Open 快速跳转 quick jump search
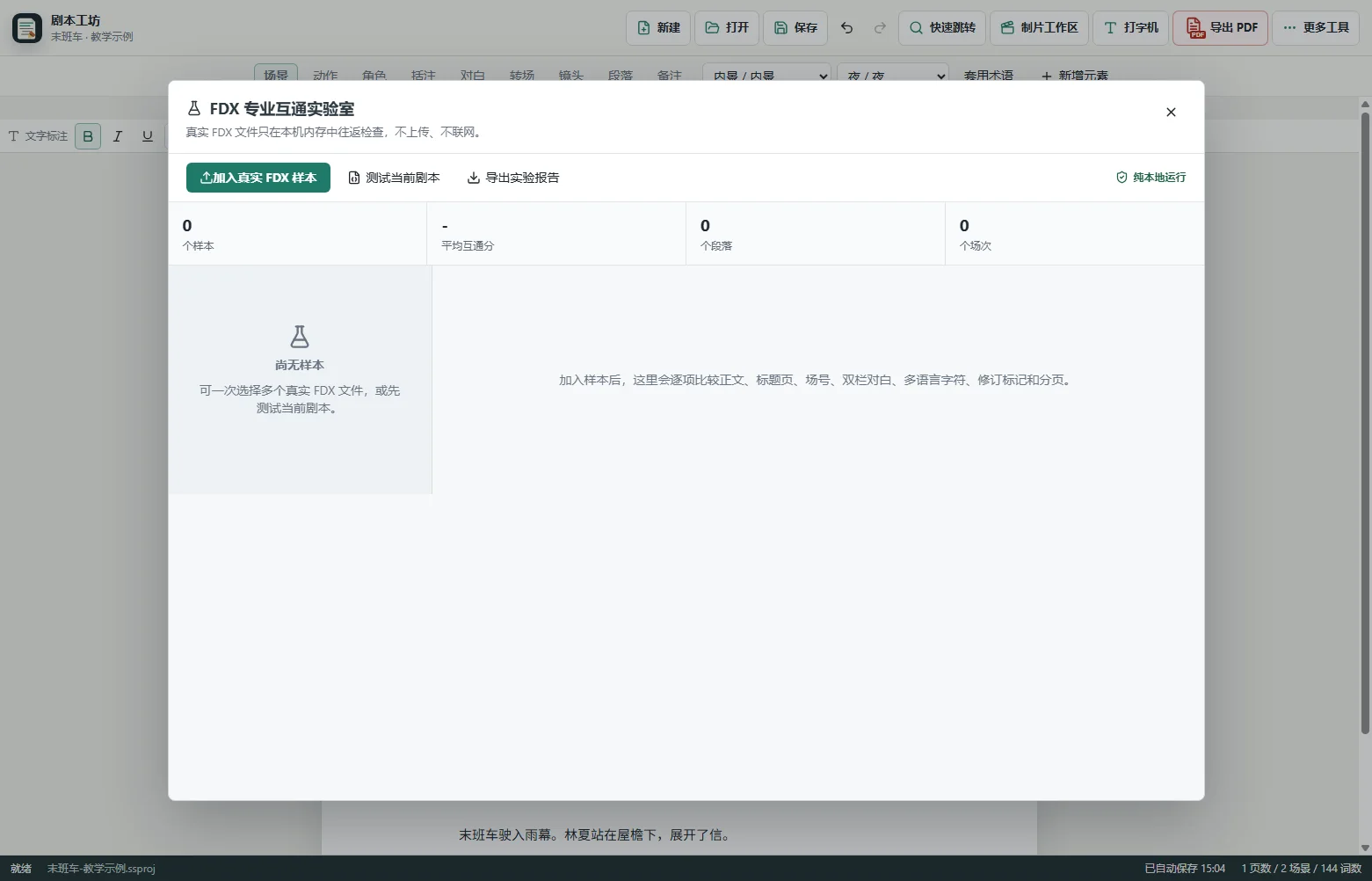 click(x=942, y=28)
